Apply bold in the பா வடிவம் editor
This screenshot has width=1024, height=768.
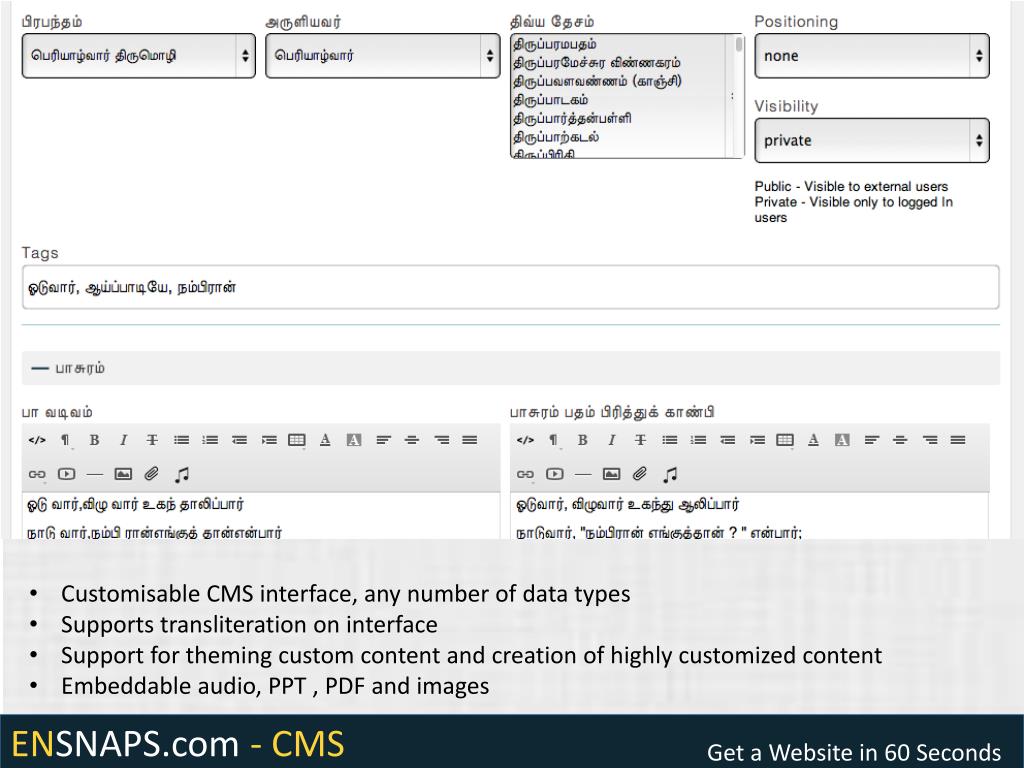pos(94,440)
